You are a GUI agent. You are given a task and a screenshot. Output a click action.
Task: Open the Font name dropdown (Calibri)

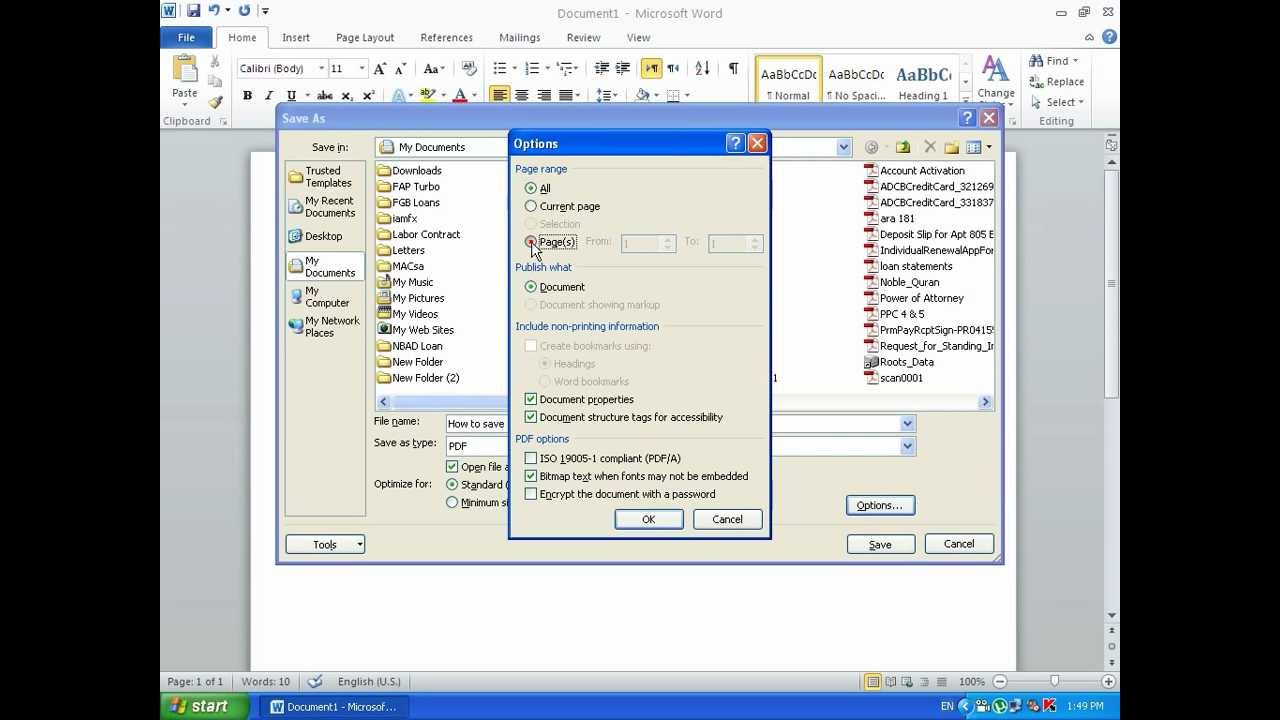tap(321, 69)
